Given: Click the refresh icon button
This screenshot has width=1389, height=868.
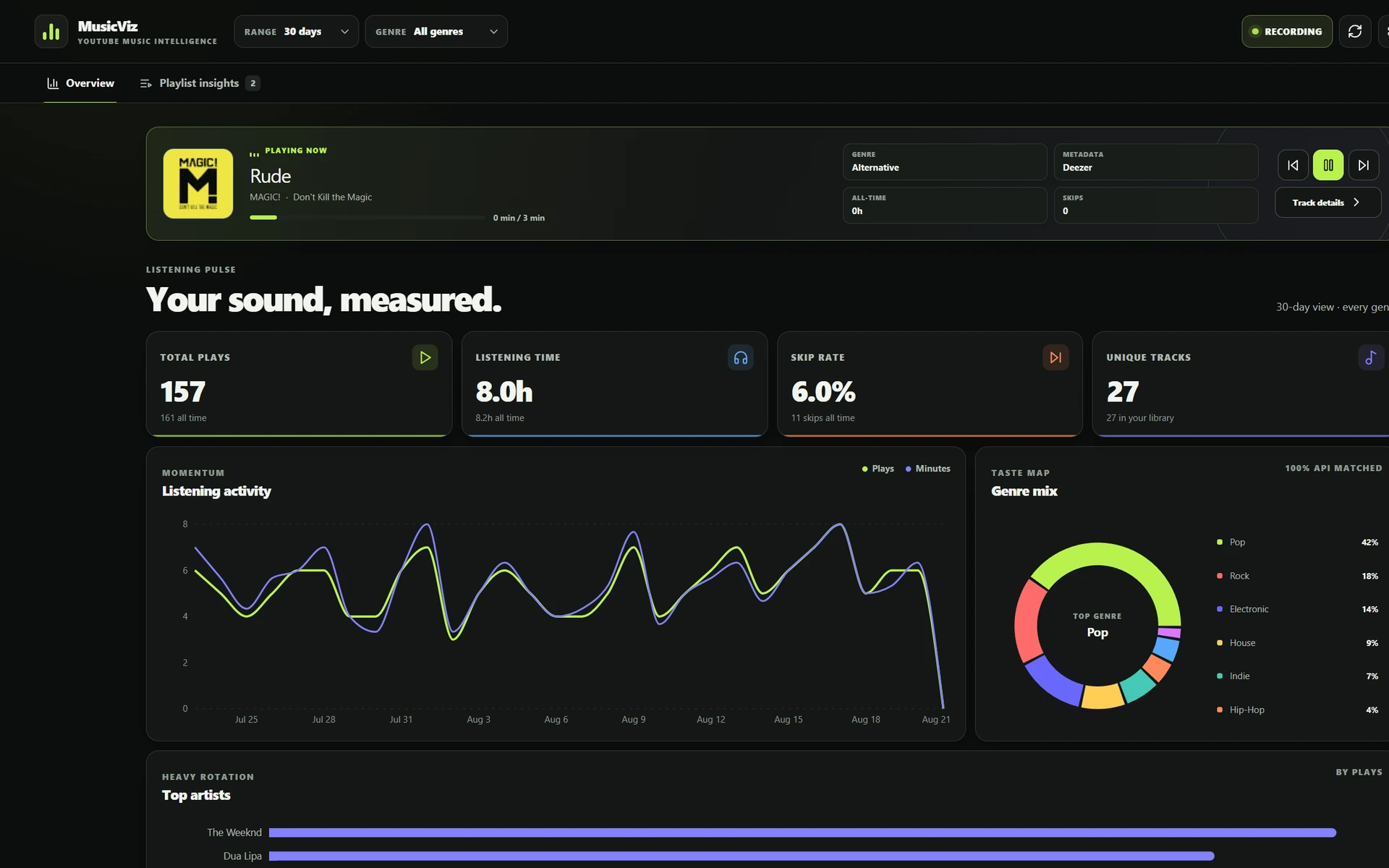Looking at the screenshot, I should (1354, 32).
